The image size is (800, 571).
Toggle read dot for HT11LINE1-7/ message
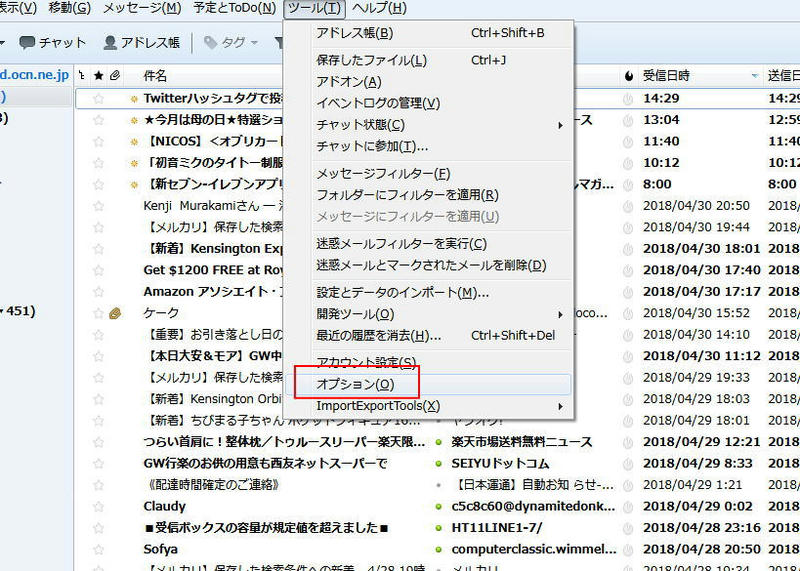438,528
